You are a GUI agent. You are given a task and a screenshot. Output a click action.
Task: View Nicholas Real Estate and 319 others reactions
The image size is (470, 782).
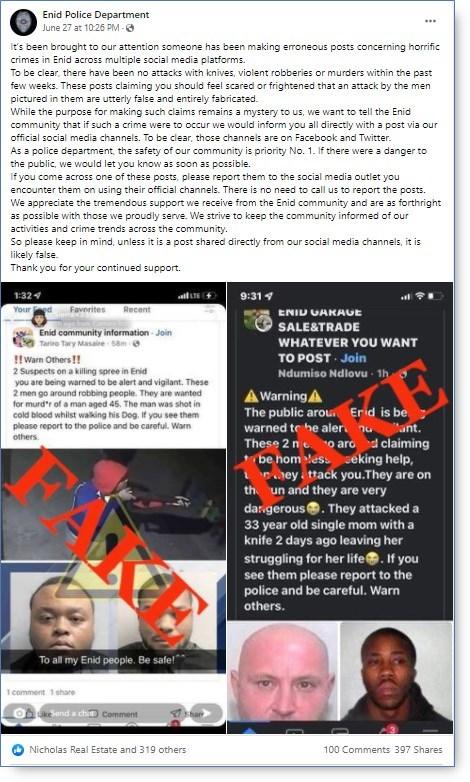108,749
